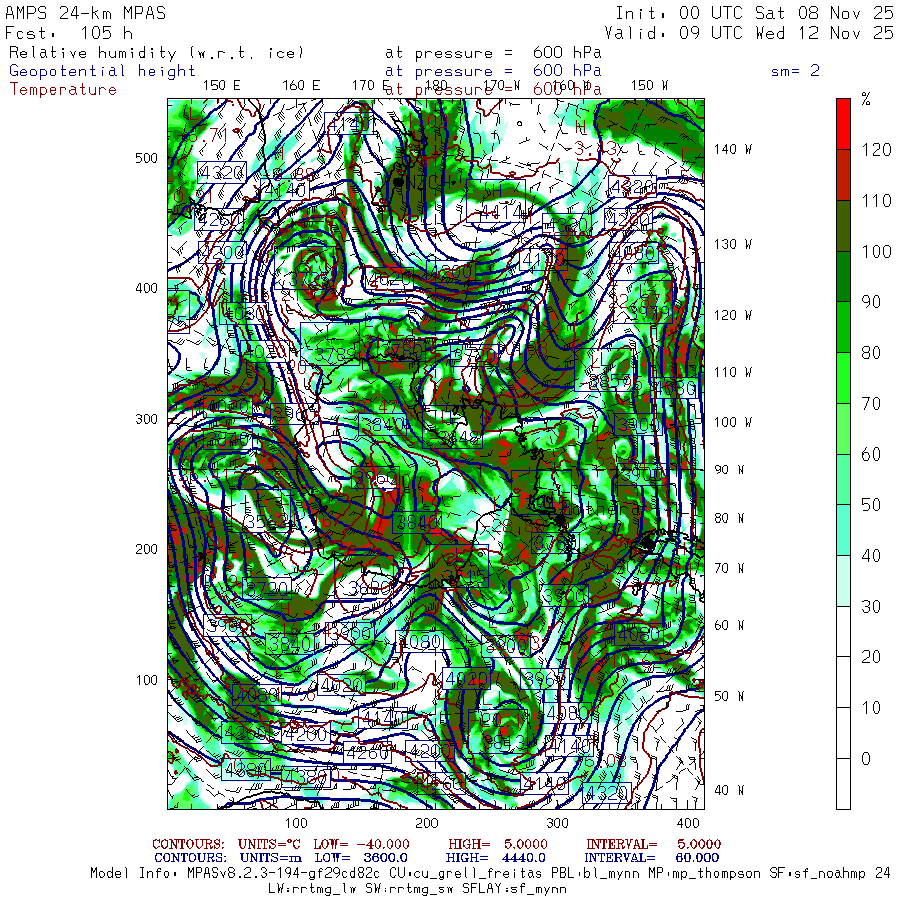Screen dimensions: 900x900
Task: Select the "130 W" longitude label
Action: (x=732, y=244)
